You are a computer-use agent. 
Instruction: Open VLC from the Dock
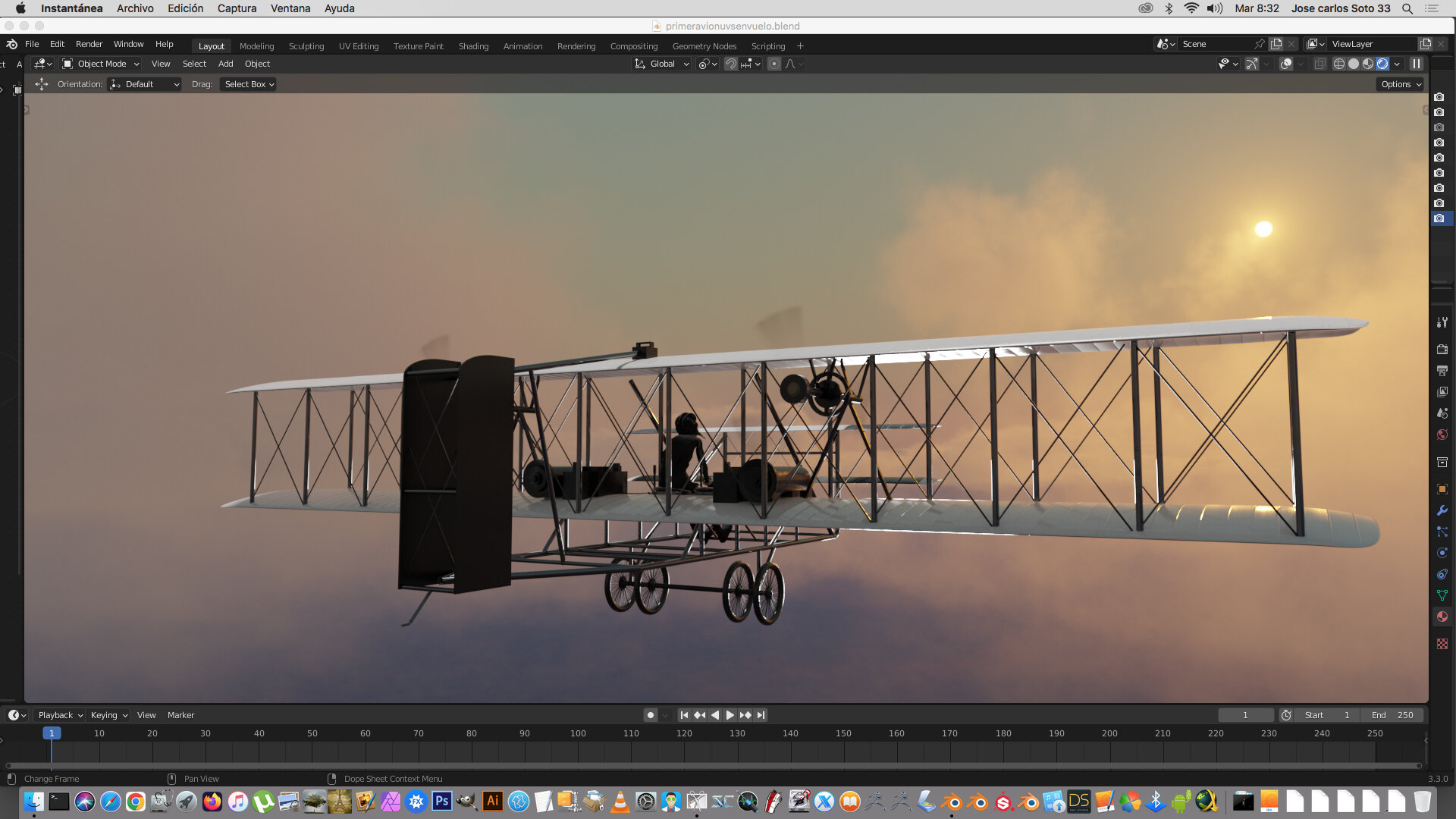(x=620, y=801)
